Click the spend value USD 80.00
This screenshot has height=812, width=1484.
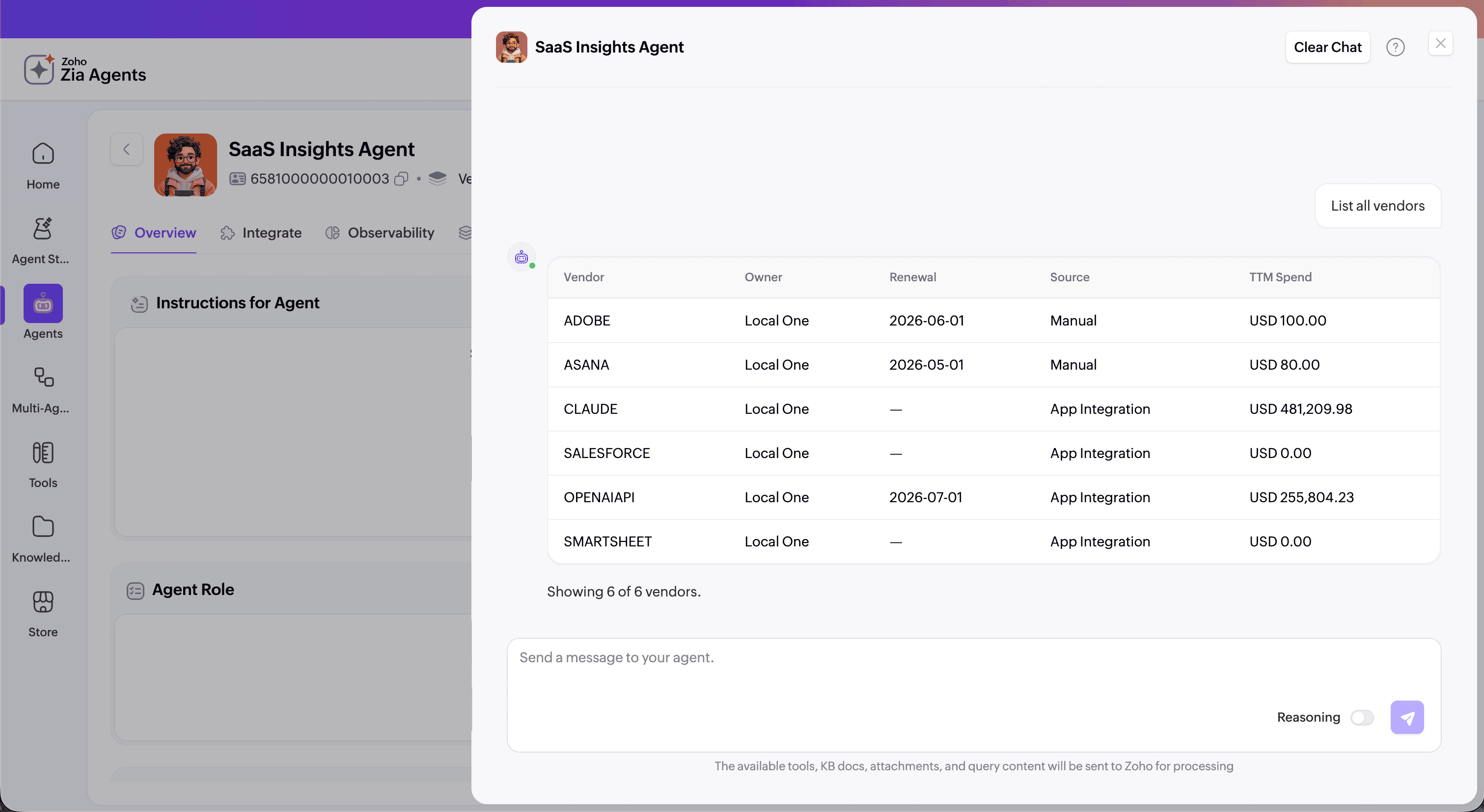pos(1284,365)
